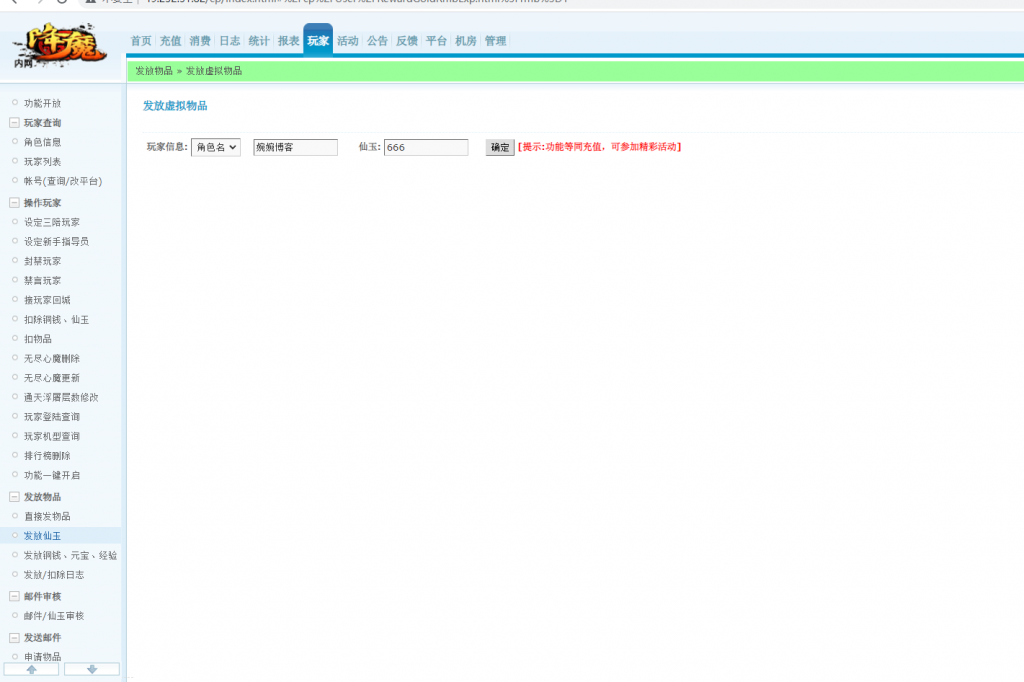Click 发放物品 in the breadcrumb bar
Viewport: 1024px width, 682px height.
pyautogui.click(x=154, y=71)
